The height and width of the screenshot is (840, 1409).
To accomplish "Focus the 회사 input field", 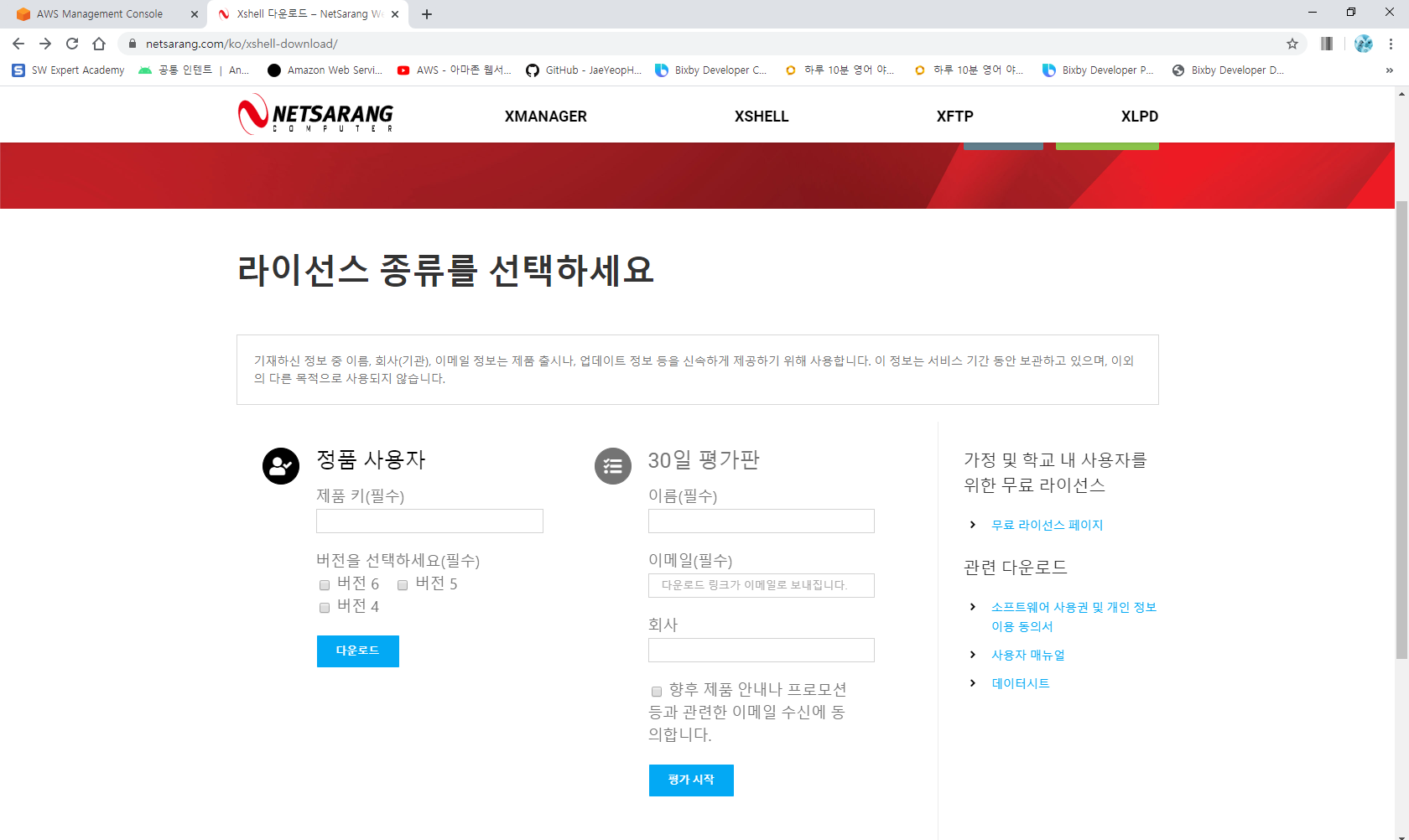I will click(x=762, y=650).
